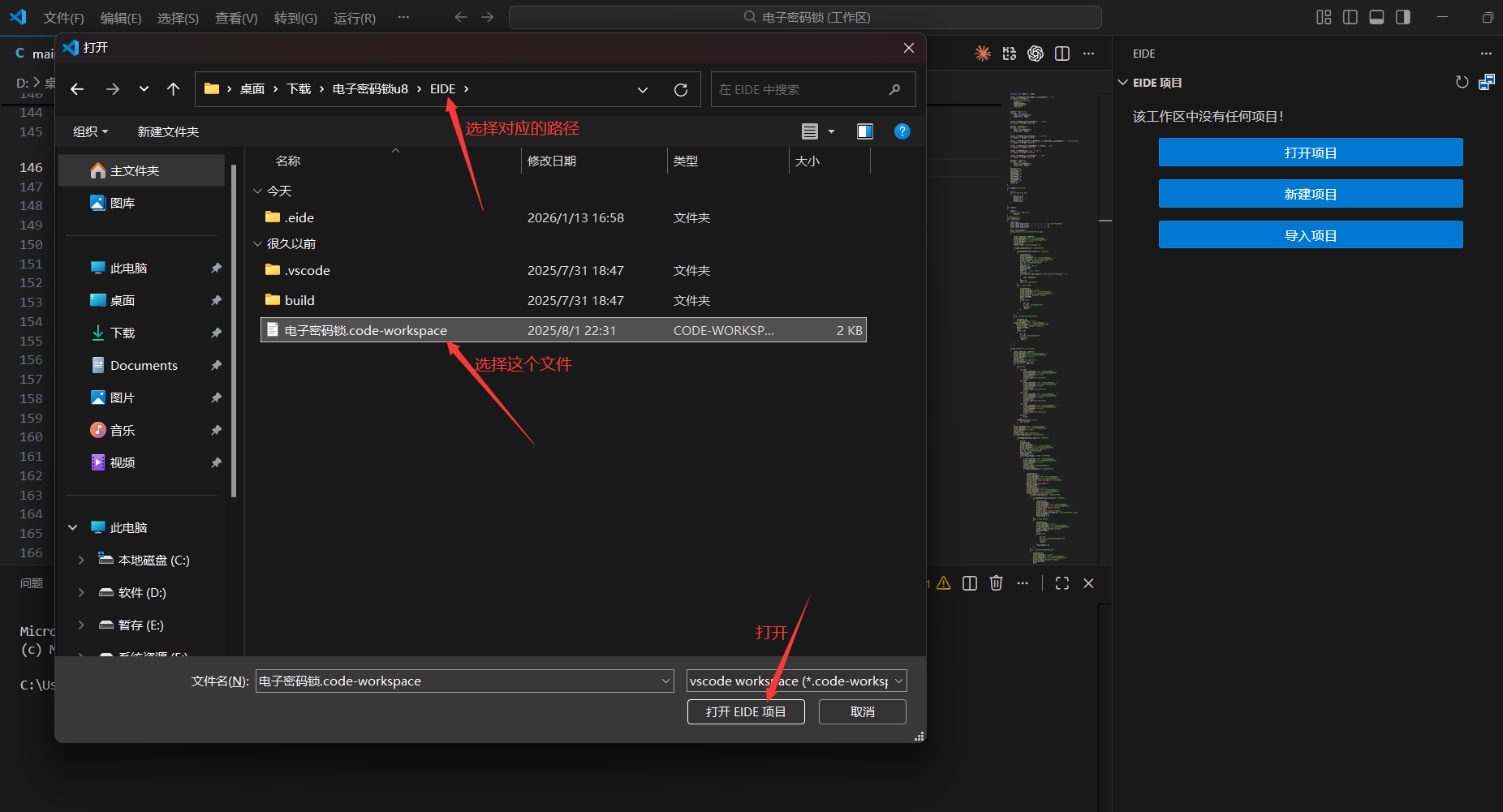This screenshot has height=812, width=1503.
Task: Go up one folder level
Action: click(x=173, y=89)
